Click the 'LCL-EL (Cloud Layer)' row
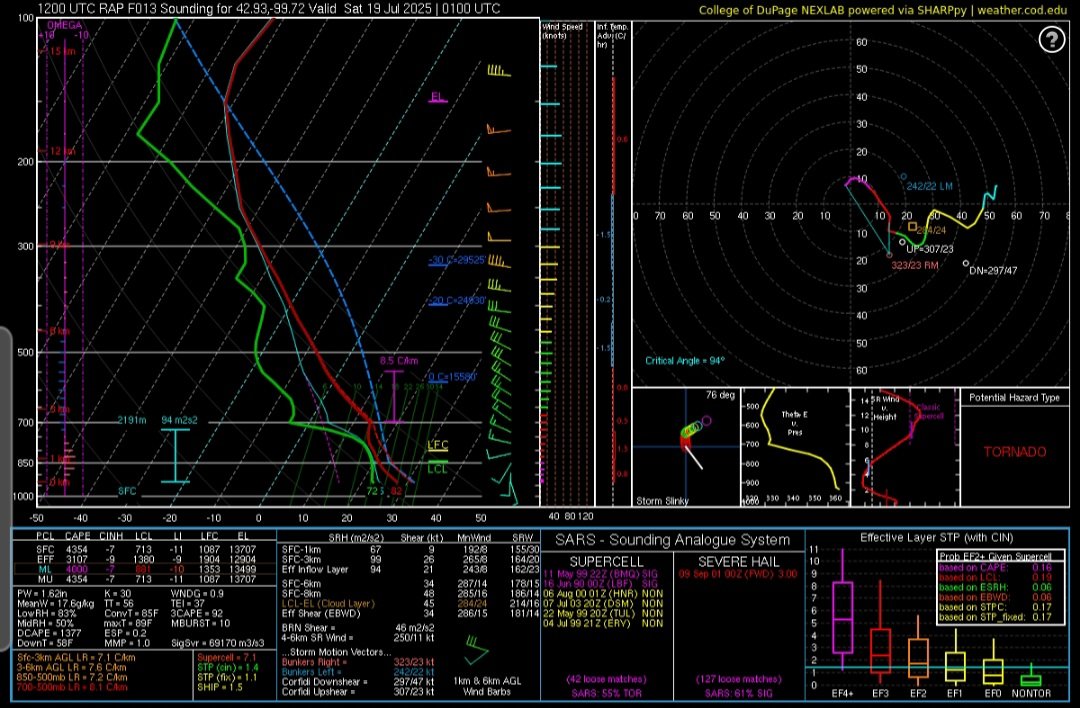Screen dimensions: 1080x708 [411, 603]
